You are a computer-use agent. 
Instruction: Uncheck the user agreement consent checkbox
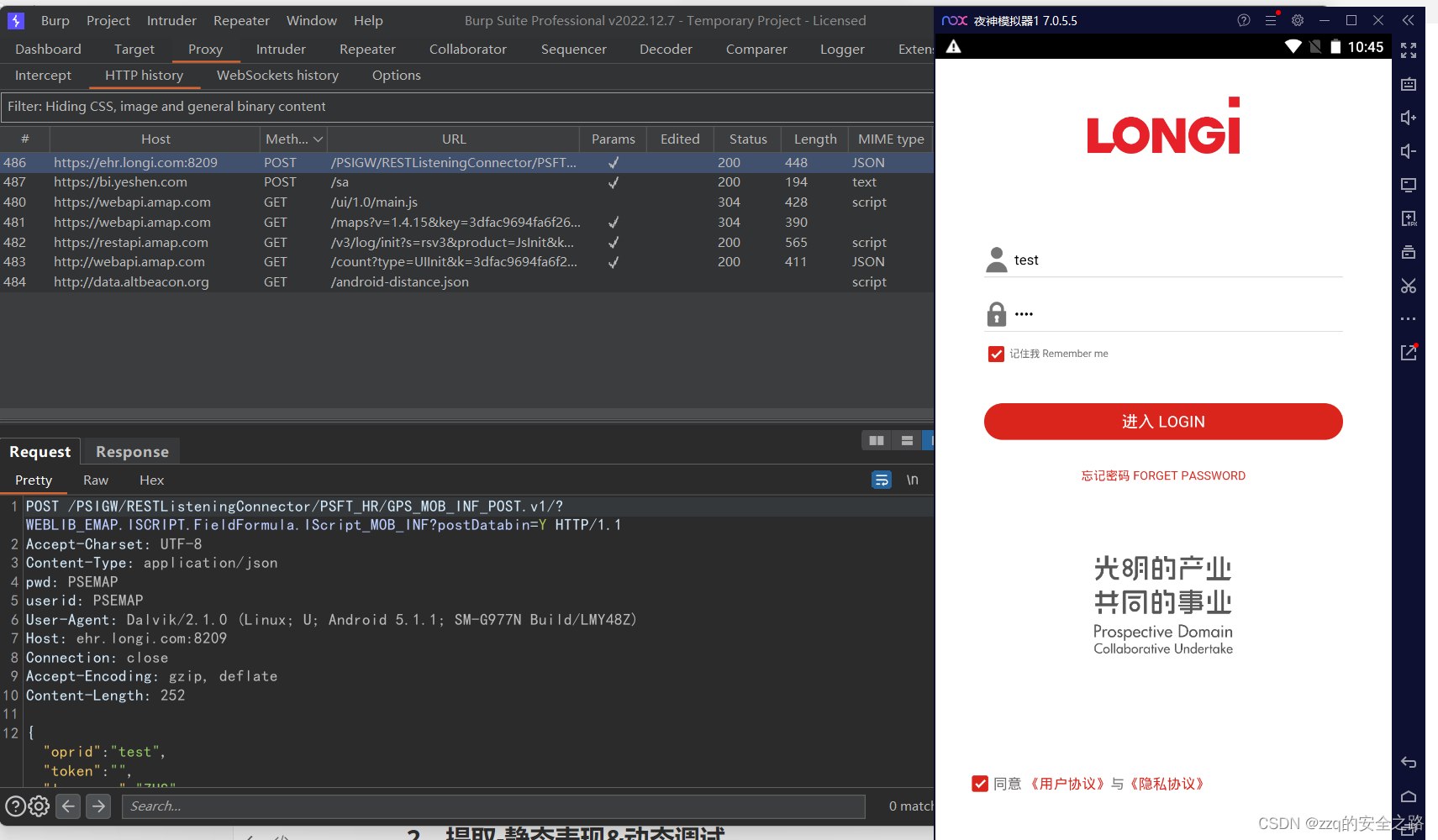tap(980, 784)
